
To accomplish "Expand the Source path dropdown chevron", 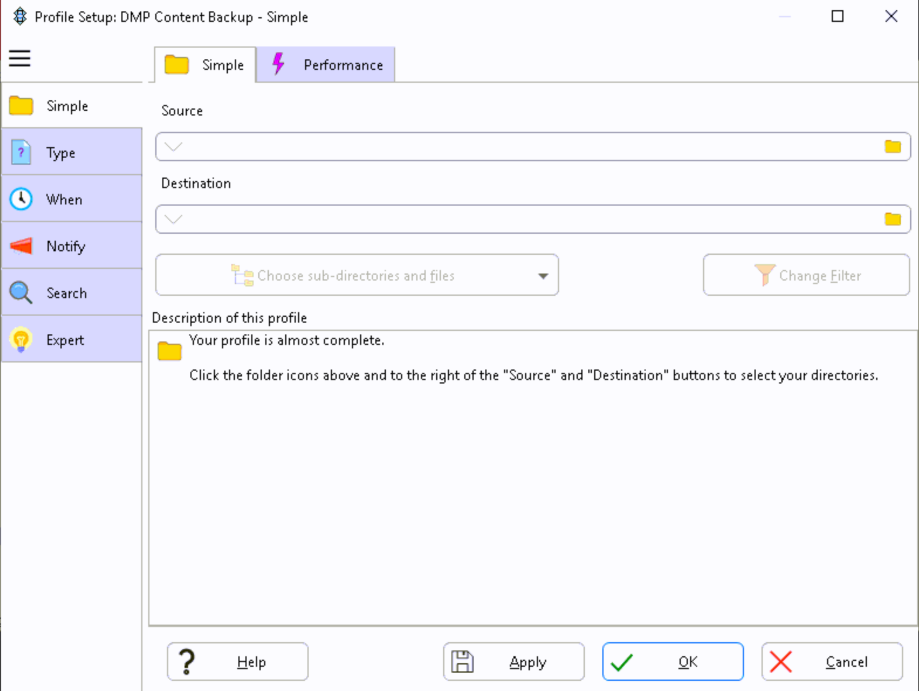I will coord(174,147).
